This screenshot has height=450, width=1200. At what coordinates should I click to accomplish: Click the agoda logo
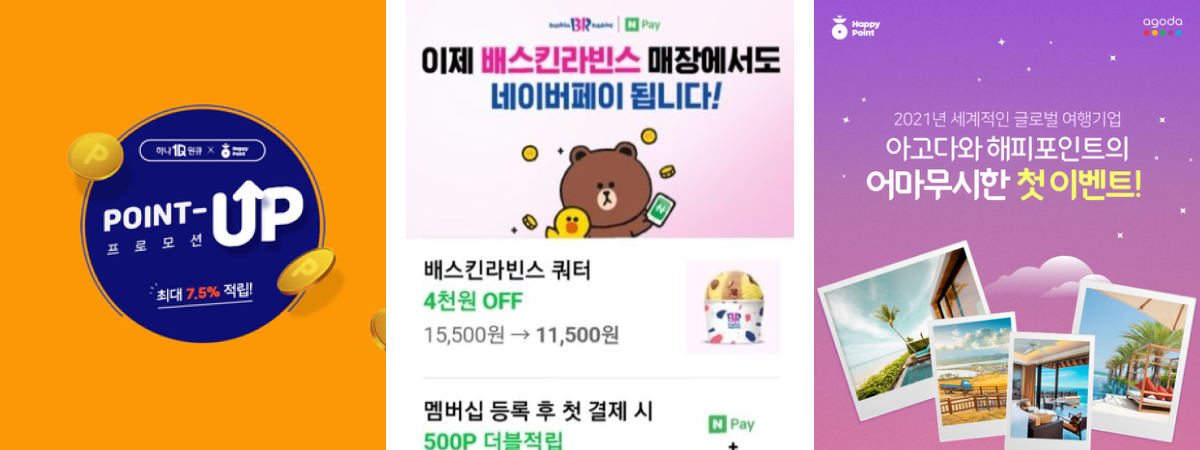click(x=1163, y=27)
